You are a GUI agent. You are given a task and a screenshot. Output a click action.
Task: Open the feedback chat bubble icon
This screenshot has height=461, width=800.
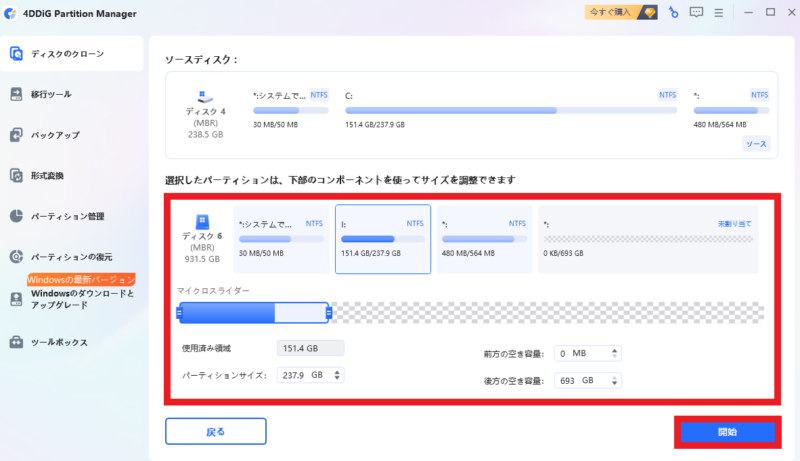pyautogui.click(x=696, y=13)
